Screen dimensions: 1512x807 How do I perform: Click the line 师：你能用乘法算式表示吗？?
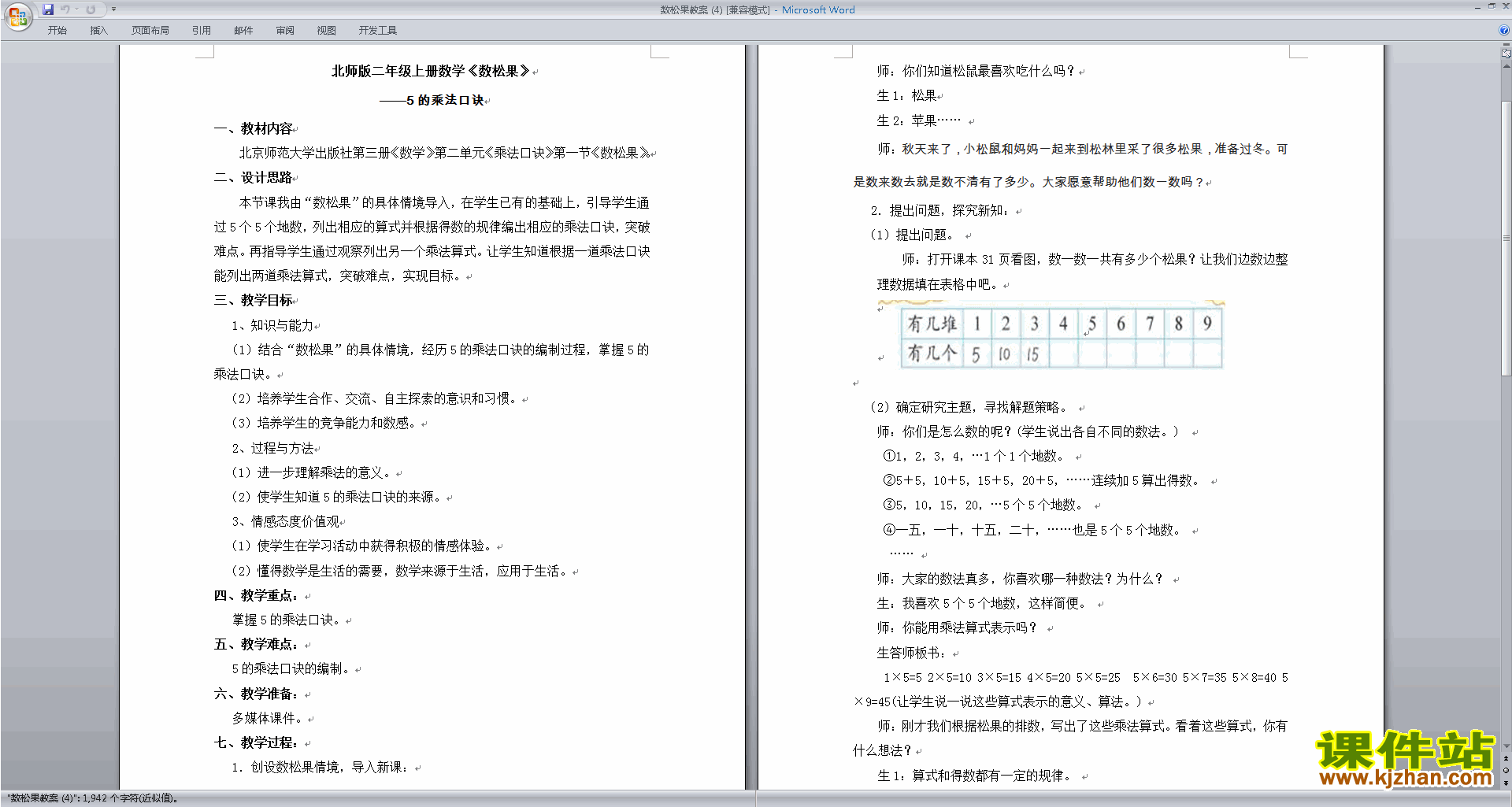958,627
